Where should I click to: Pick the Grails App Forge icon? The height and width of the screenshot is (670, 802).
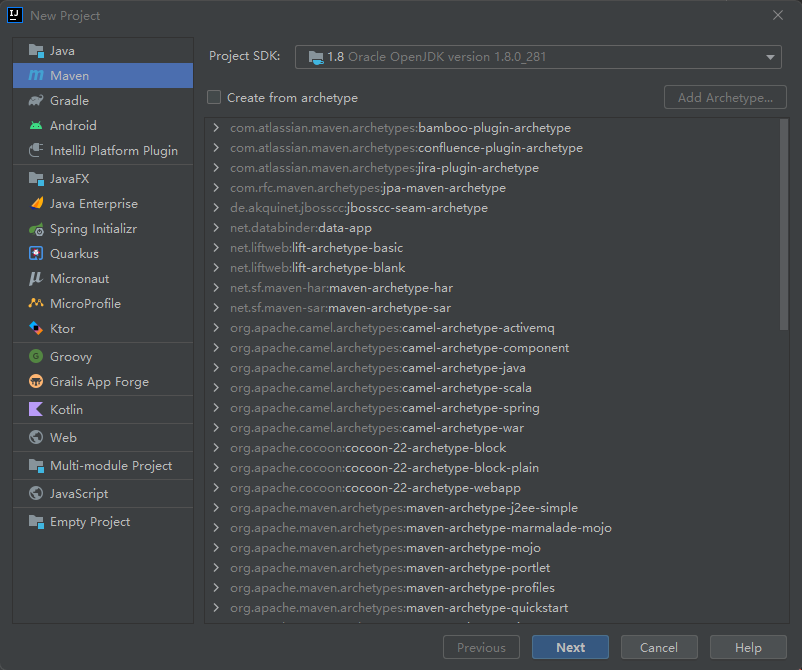pos(36,382)
